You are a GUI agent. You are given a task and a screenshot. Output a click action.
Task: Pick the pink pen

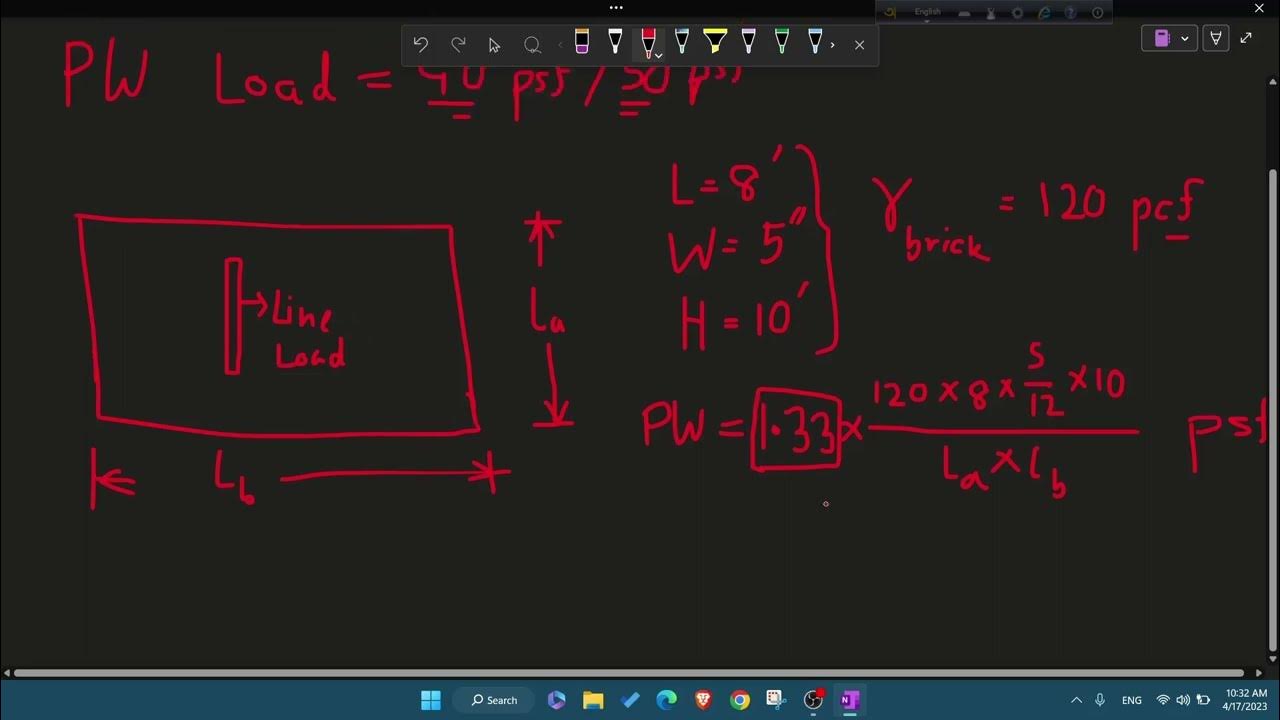[748, 42]
